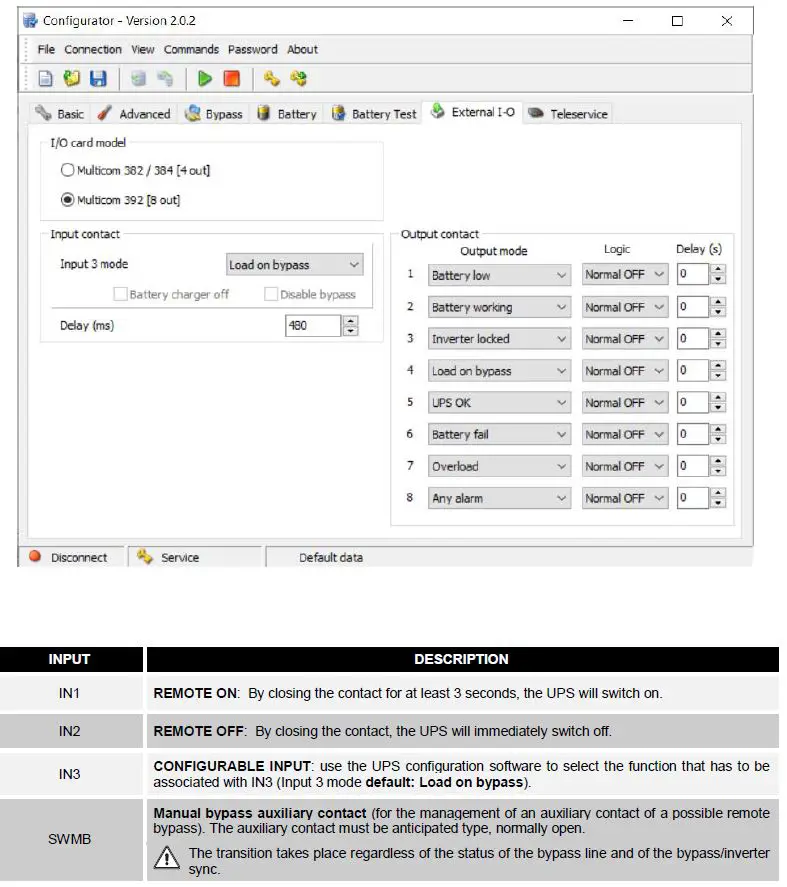This screenshot has width=787, height=887.
Task: Click the green Play start icon
Action: click(x=205, y=79)
